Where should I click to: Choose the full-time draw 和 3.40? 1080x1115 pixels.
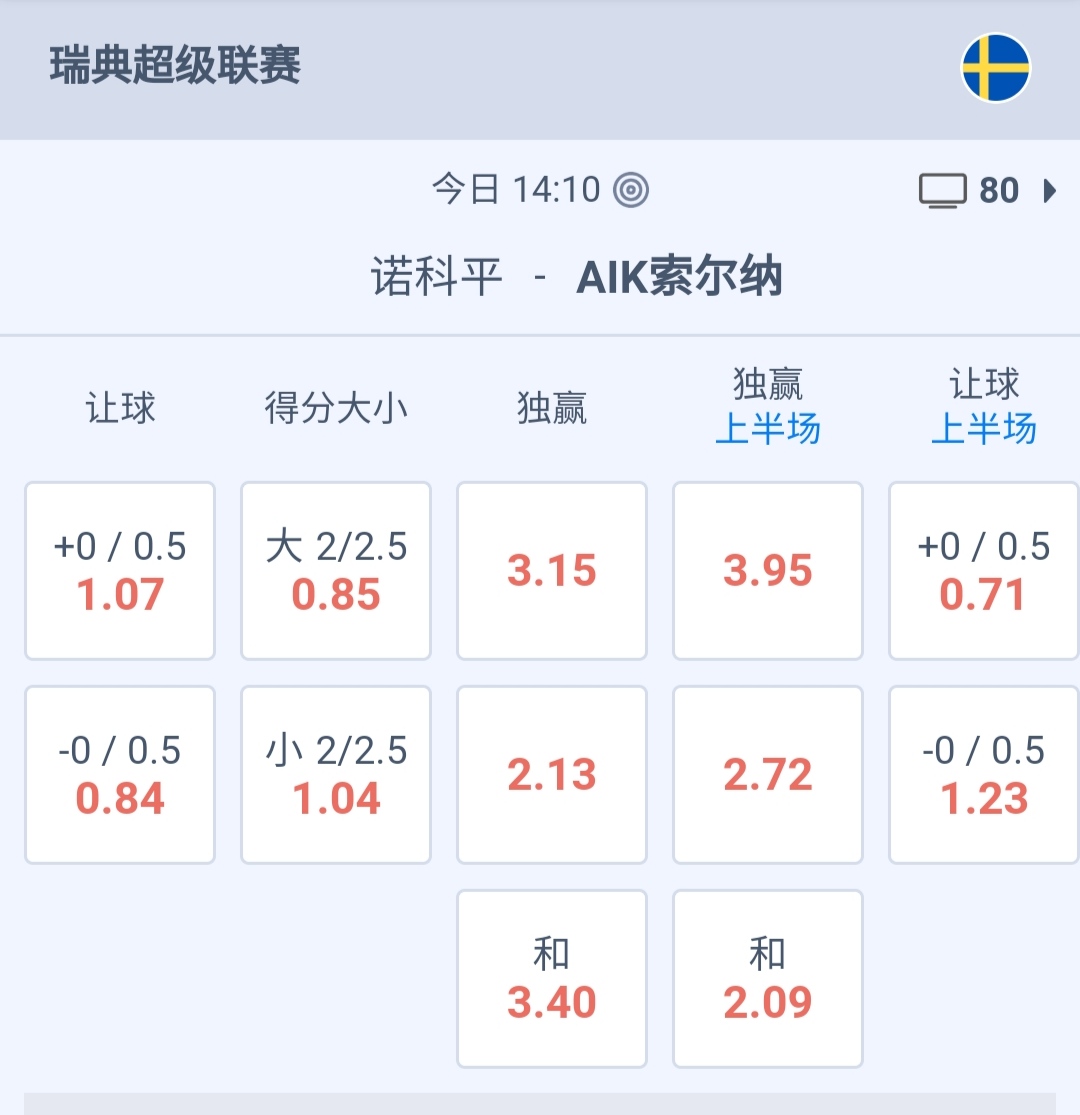pos(552,979)
